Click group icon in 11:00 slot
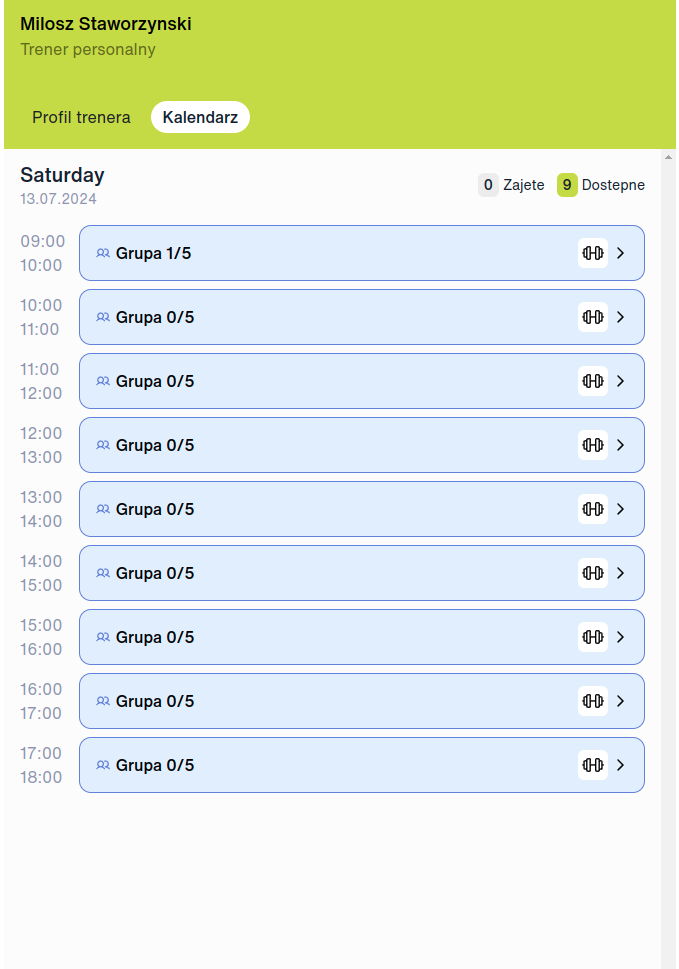This screenshot has width=679, height=969. point(103,381)
